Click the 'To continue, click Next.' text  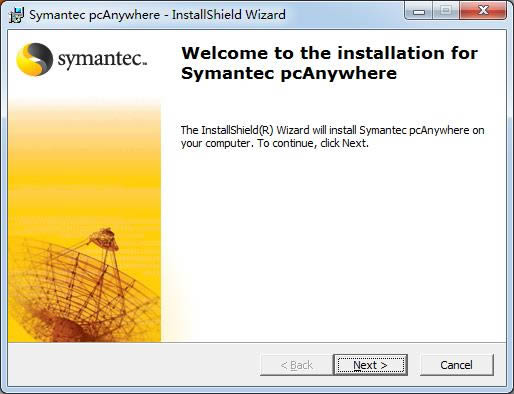313,143
